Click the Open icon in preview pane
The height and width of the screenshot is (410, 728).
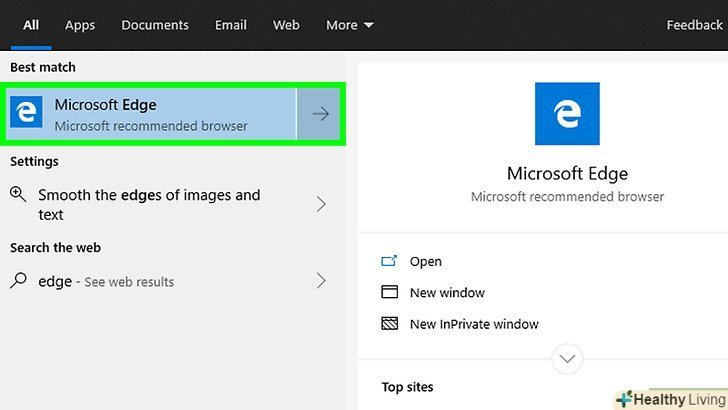click(x=390, y=262)
